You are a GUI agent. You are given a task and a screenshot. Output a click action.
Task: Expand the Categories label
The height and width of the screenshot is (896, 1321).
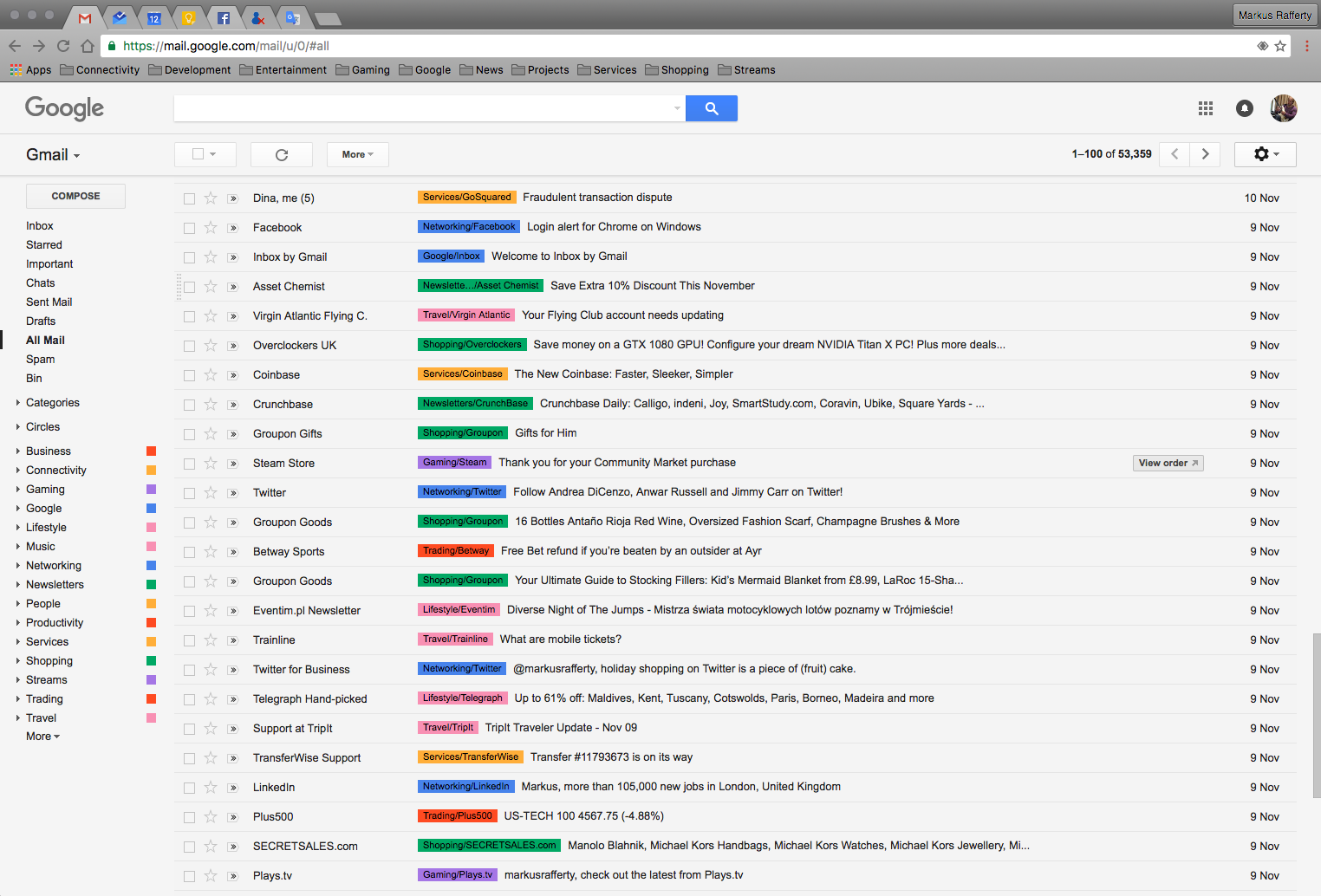(18, 402)
